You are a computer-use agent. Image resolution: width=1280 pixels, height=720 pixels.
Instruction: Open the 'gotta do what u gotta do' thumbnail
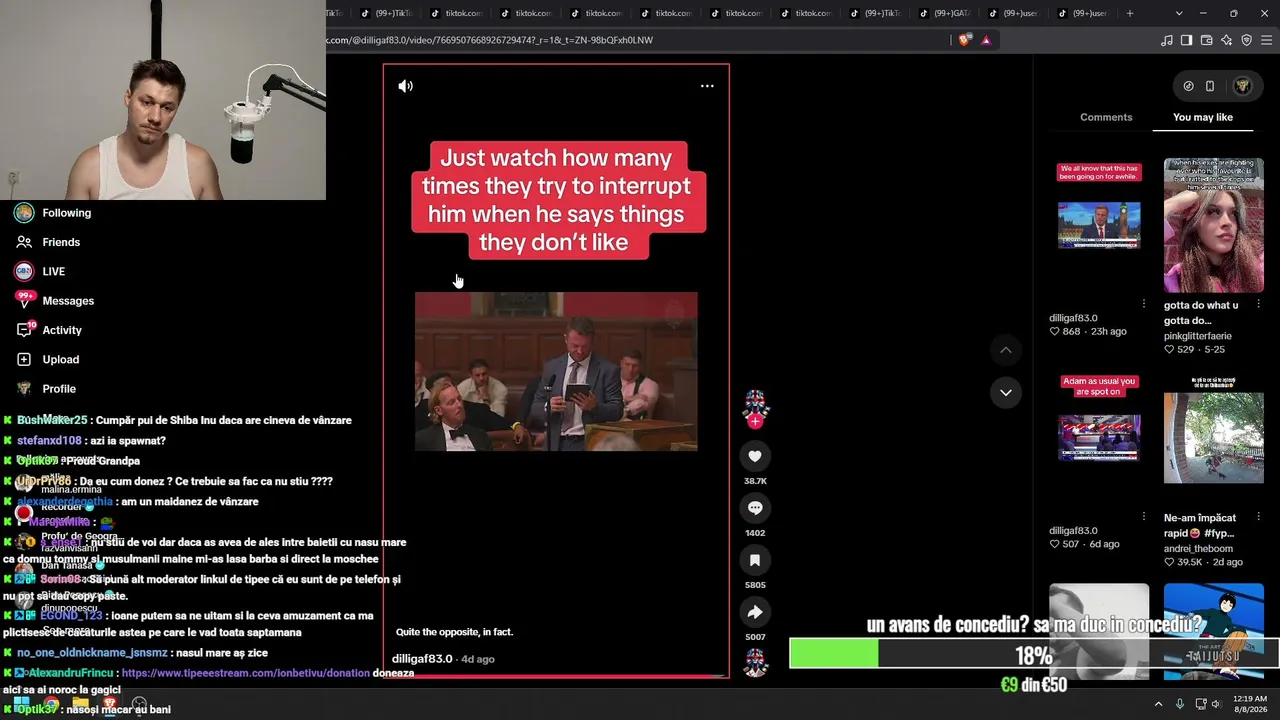pos(1213,225)
